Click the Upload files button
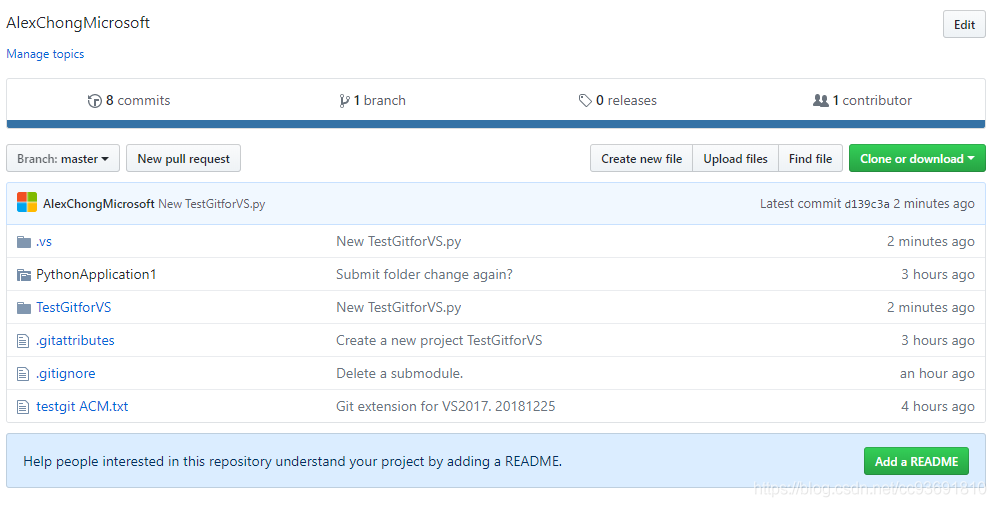The width and height of the screenshot is (996, 507). coord(735,159)
